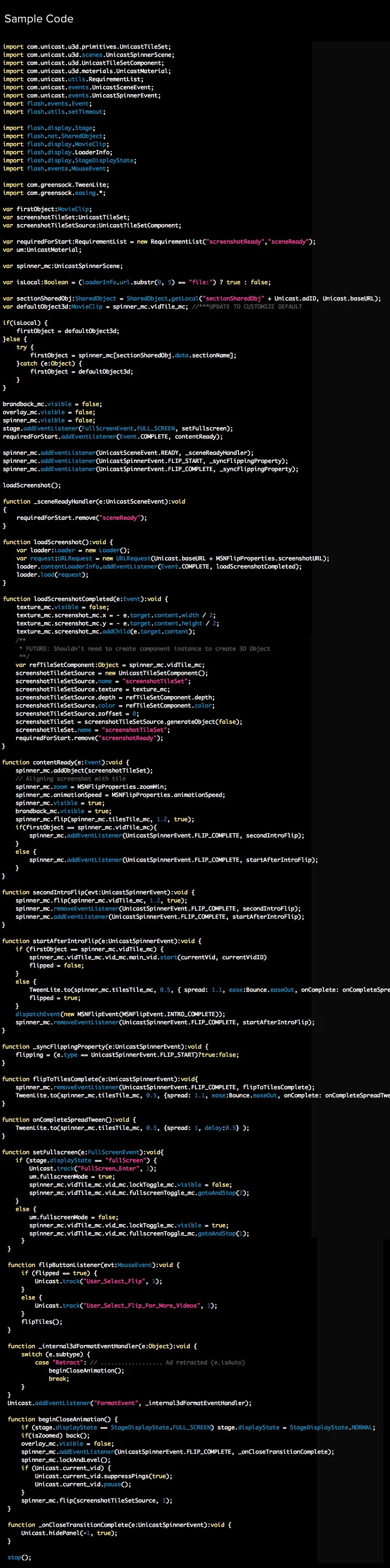Select the "function startAfterIntroFlip" declaration
The image size is (390, 1568).
click(102, 941)
